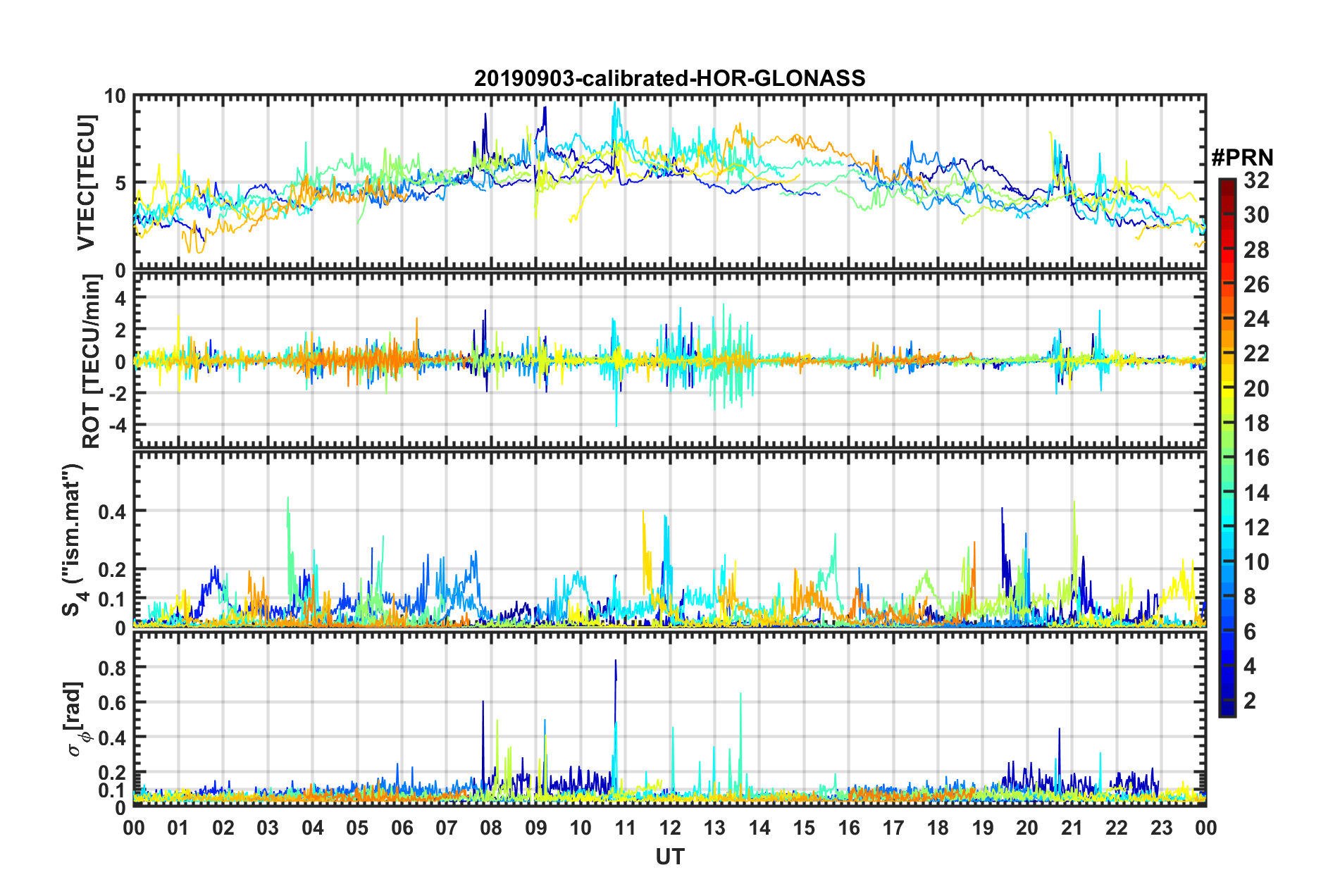Click the -2 tick on the ROT axis
Viewport: 1340px width, 896px height.
pos(117,394)
